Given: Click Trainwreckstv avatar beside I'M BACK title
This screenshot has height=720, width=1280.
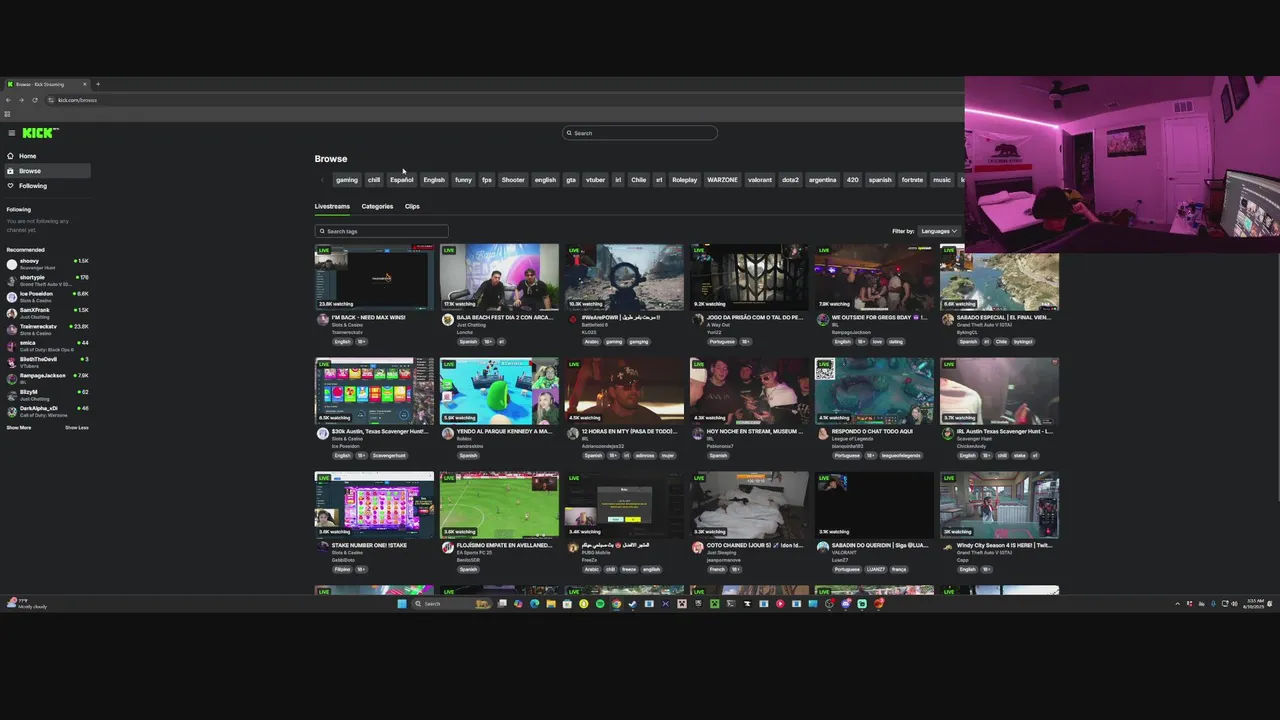Looking at the screenshot, I should tap(322, 320).
